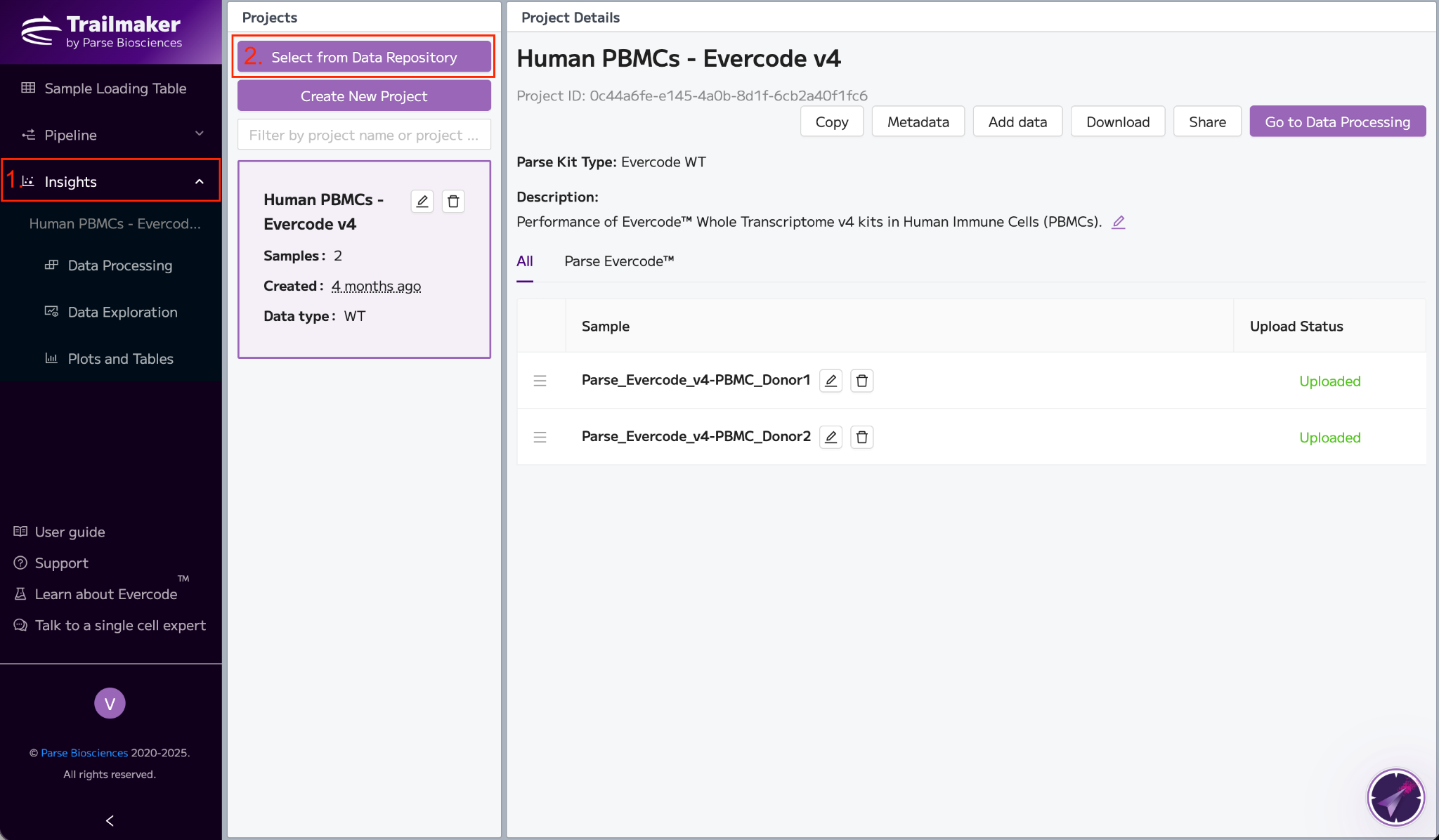Viewport: 1439px width, 840px height.
Task: Rename sample Parse_Evercode_v4-PBMC_Donor1
Action: [x=831, y=381]
